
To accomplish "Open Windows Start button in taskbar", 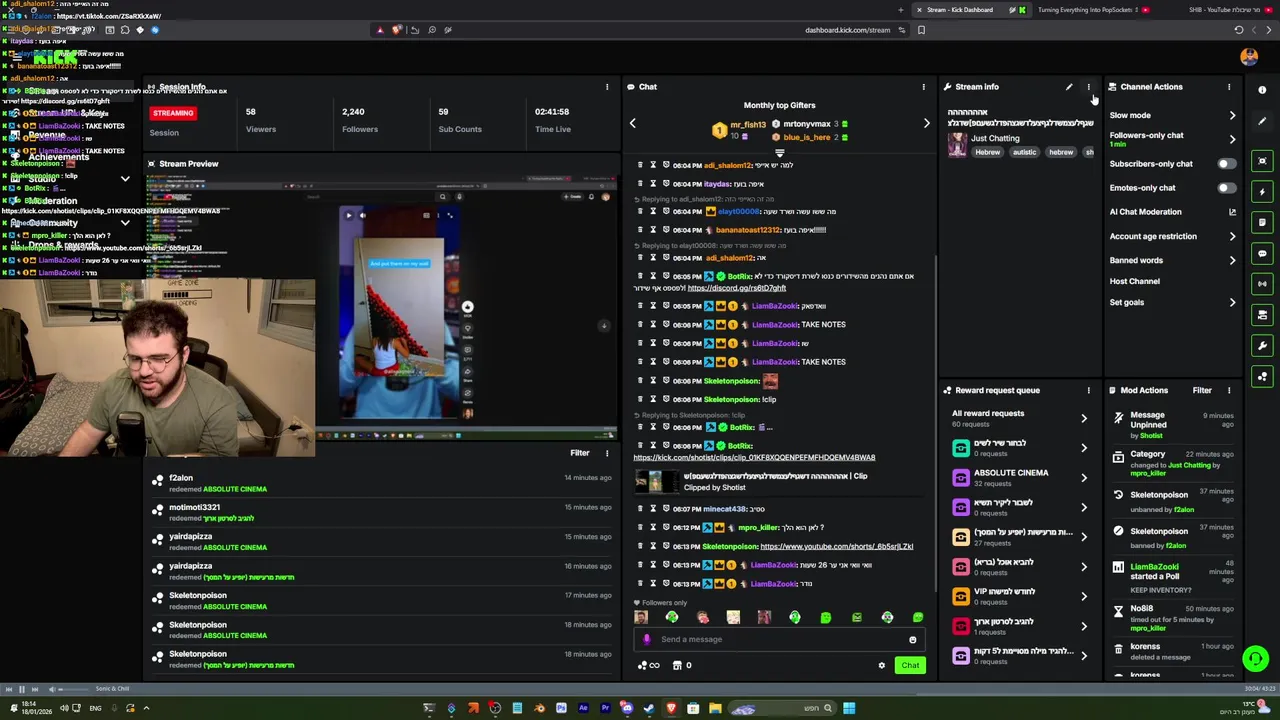I will pyautogui.click(x=848, y=709).
